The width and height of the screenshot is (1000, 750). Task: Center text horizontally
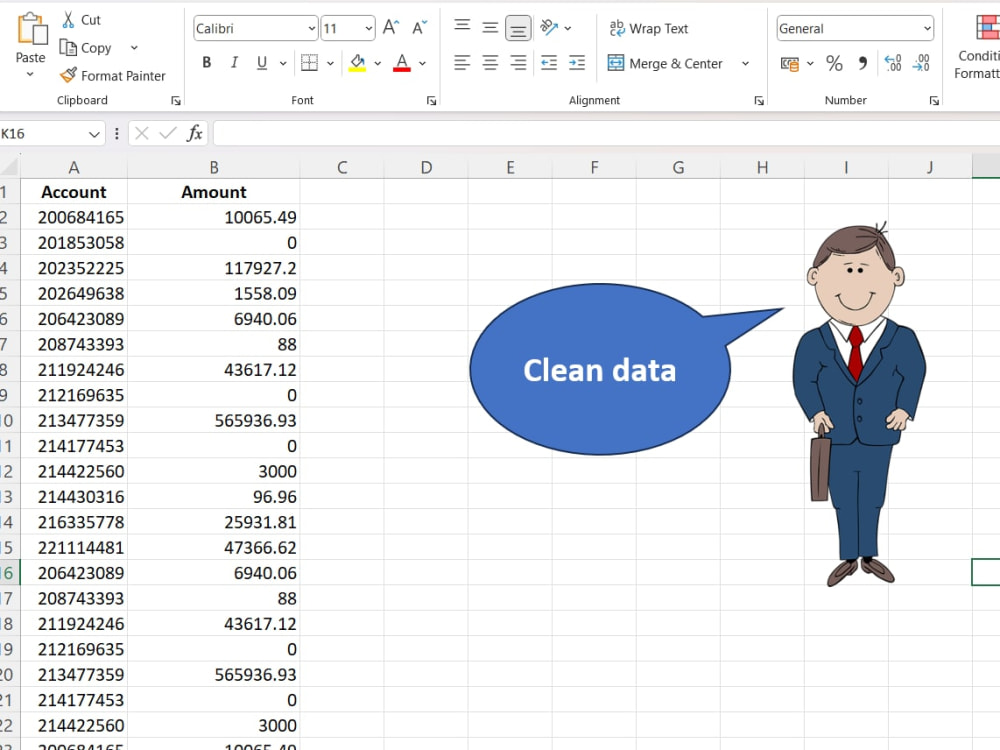coord(490,62)
